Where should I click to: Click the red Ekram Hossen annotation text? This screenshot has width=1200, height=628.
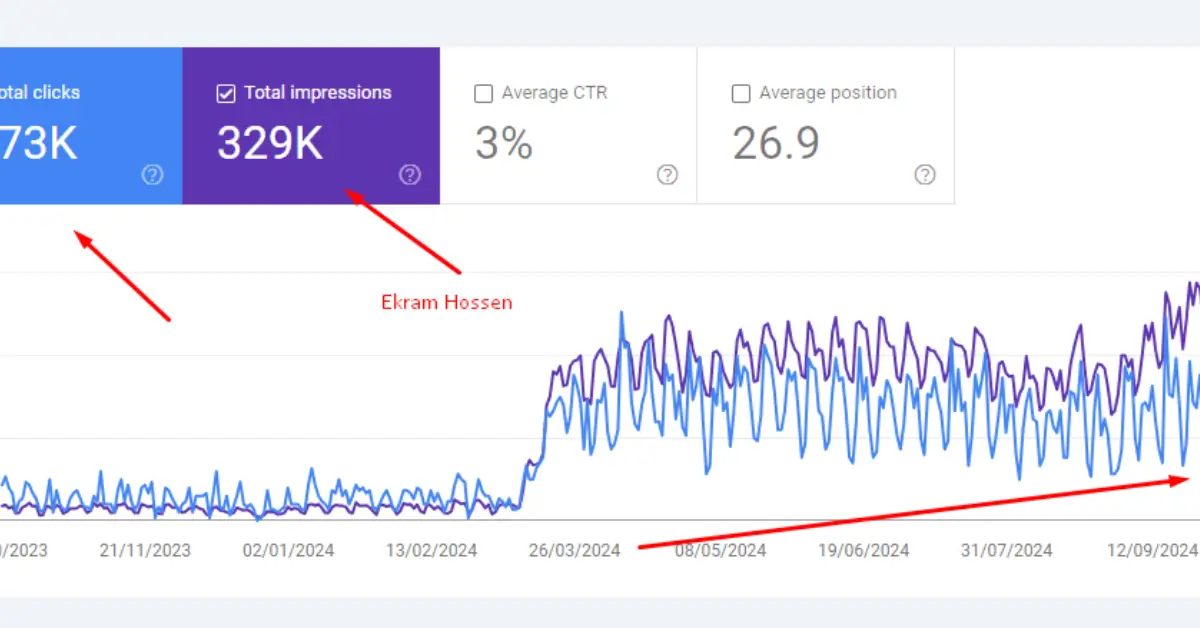446,302
